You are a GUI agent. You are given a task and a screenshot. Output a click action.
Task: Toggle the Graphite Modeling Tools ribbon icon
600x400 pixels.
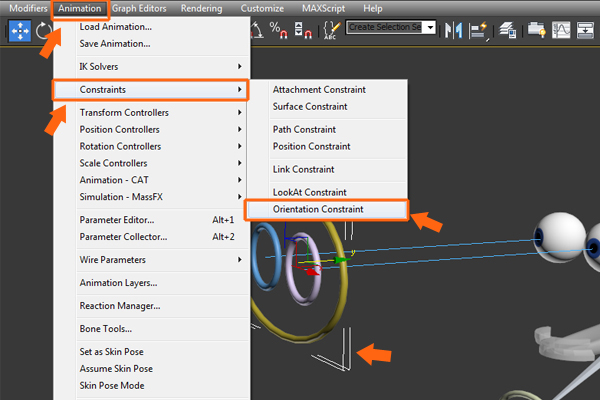click(536, 30)
